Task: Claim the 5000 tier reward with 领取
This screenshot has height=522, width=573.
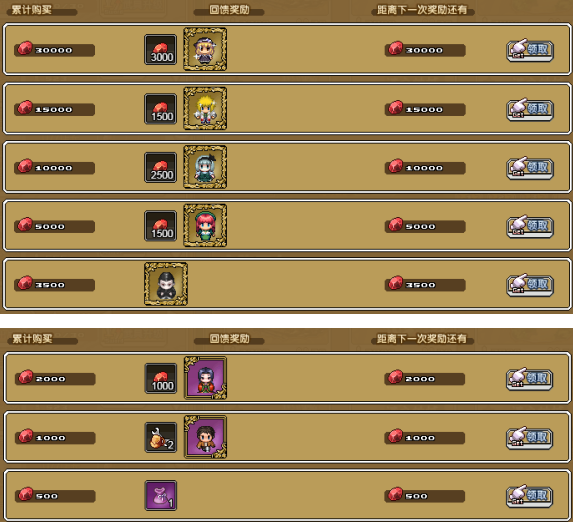Action: (530, 226)
